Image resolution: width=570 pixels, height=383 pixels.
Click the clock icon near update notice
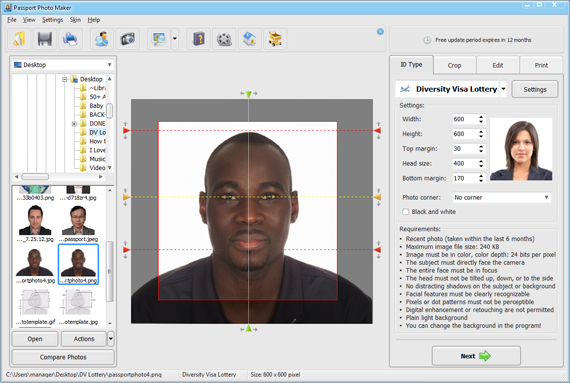427,40
